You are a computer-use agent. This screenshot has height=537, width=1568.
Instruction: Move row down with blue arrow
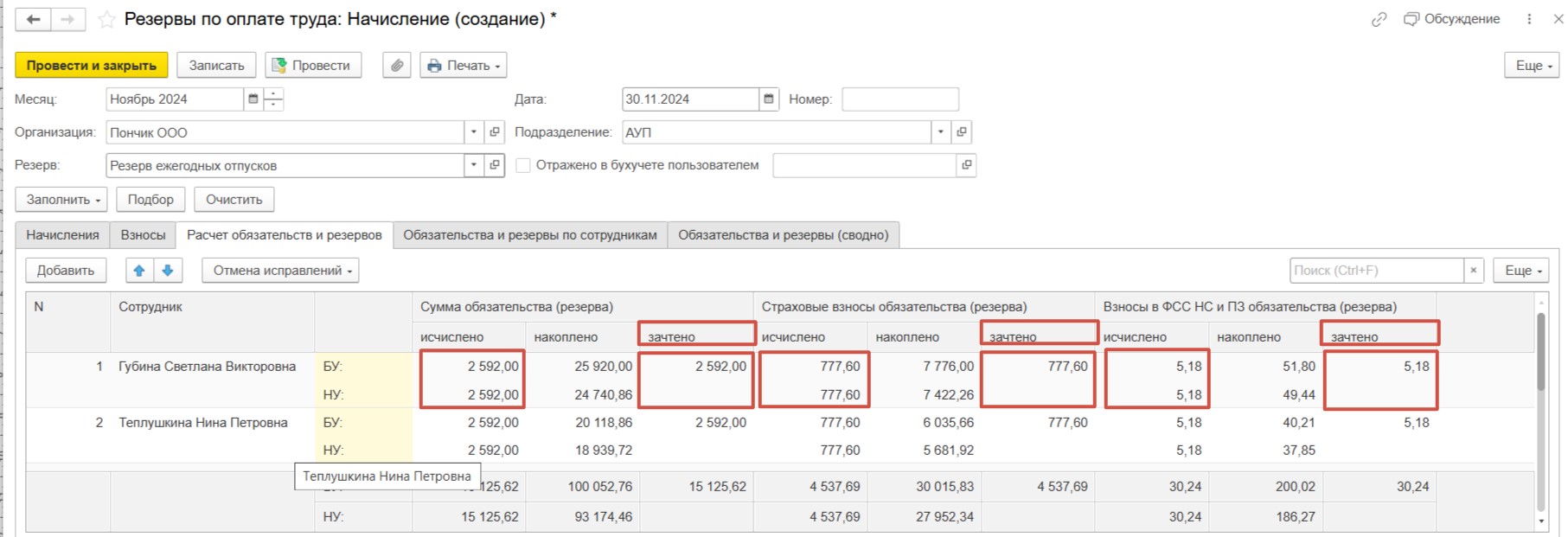[x=168, y=271]
